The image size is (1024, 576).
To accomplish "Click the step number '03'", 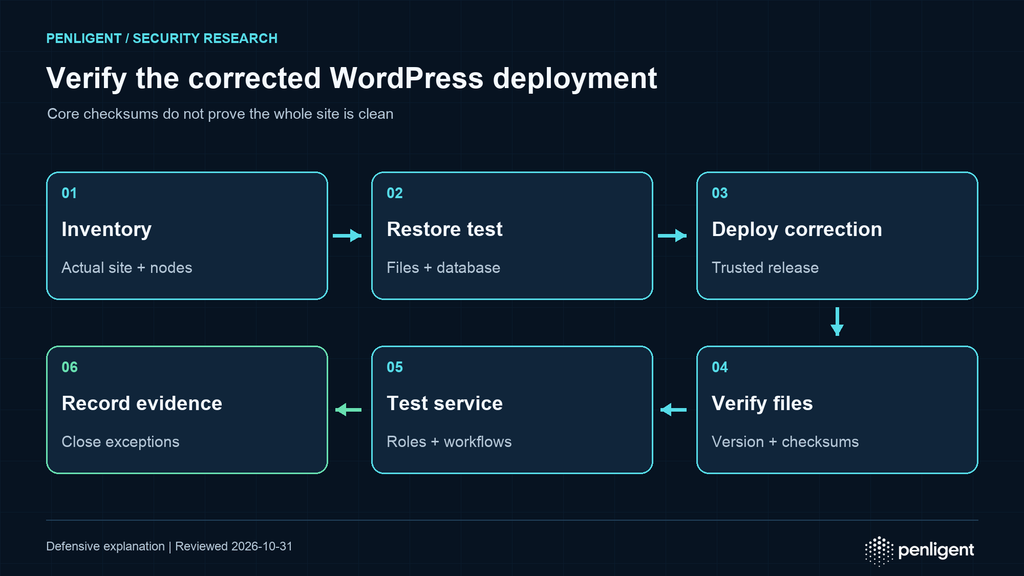I will [720, 193].
